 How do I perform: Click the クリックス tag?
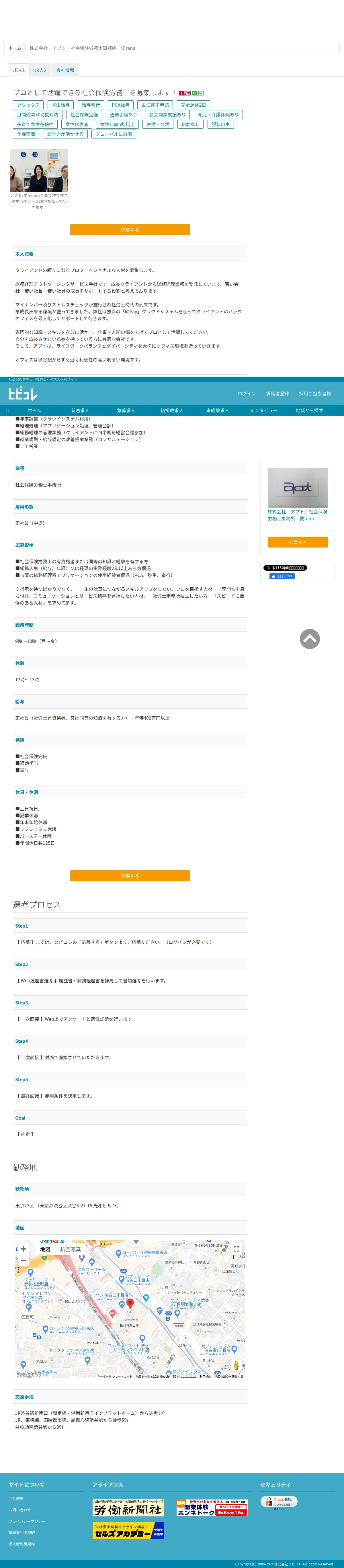(28, 105)
